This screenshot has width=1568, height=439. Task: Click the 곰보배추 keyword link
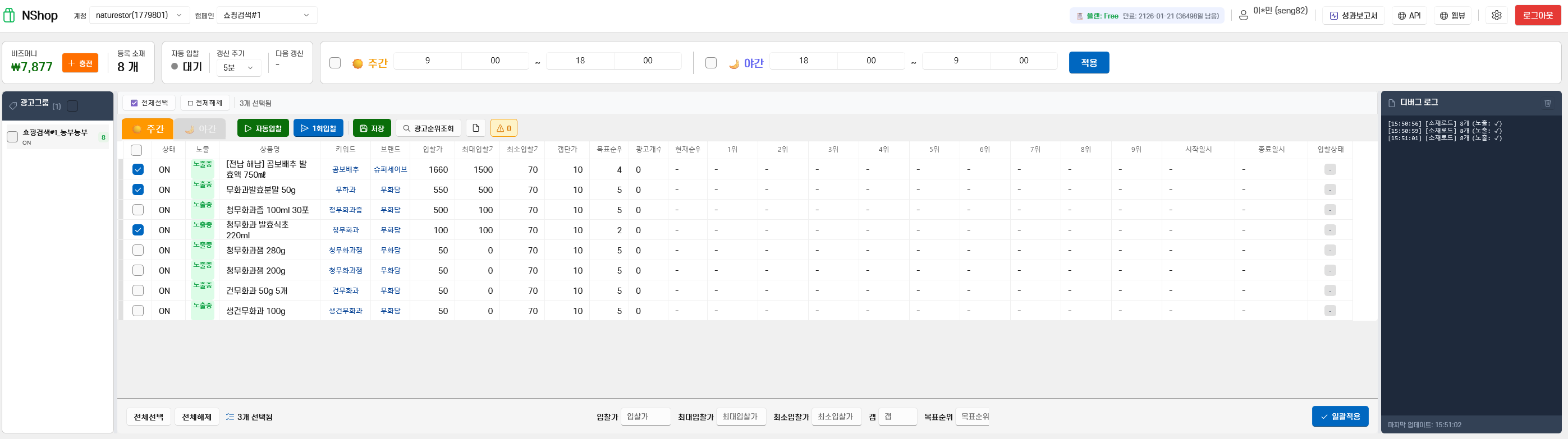tap(345, 170)
